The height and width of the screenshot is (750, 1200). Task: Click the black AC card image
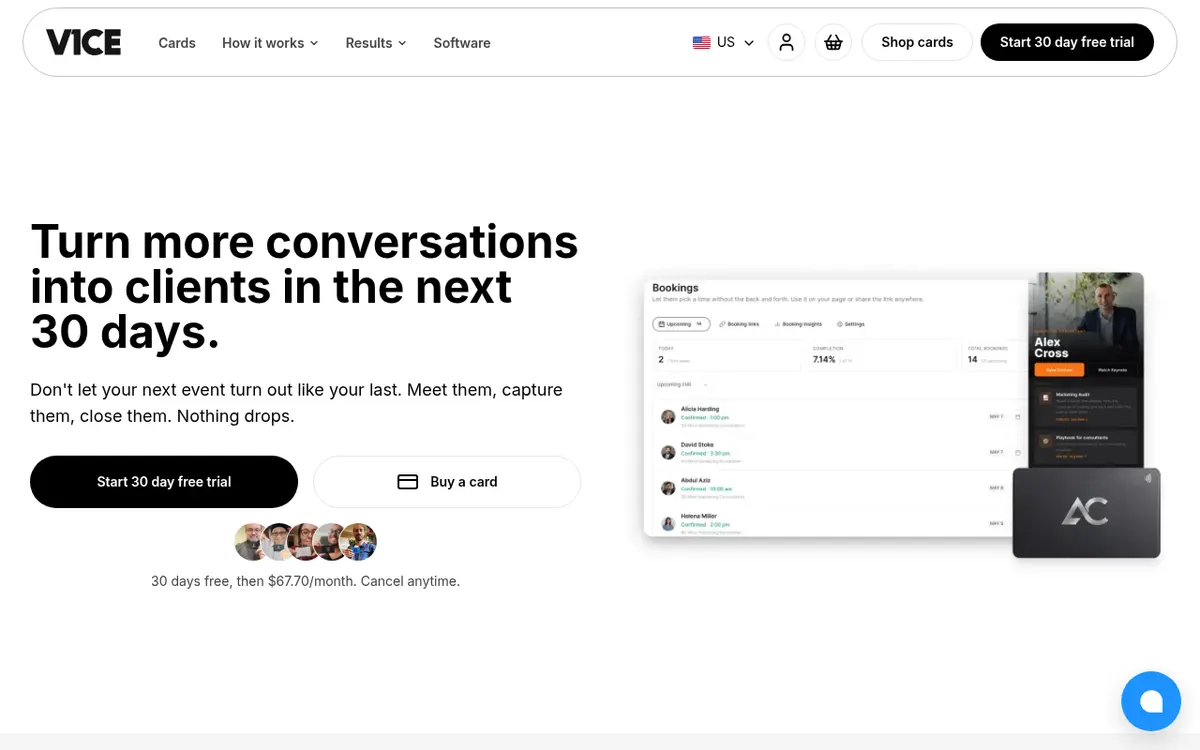(1086, 513)
